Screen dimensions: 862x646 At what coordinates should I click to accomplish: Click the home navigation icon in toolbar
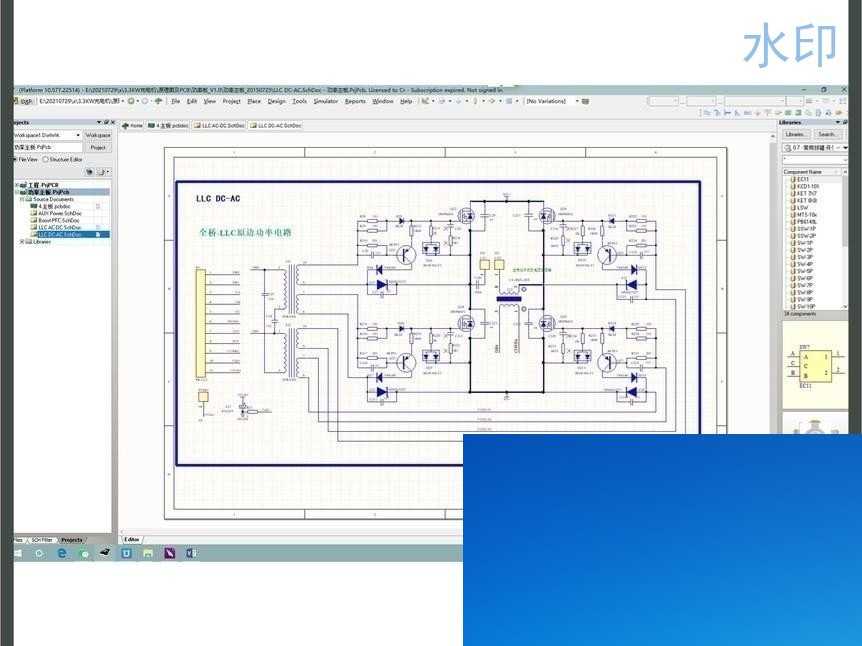(x=158, y=101)
